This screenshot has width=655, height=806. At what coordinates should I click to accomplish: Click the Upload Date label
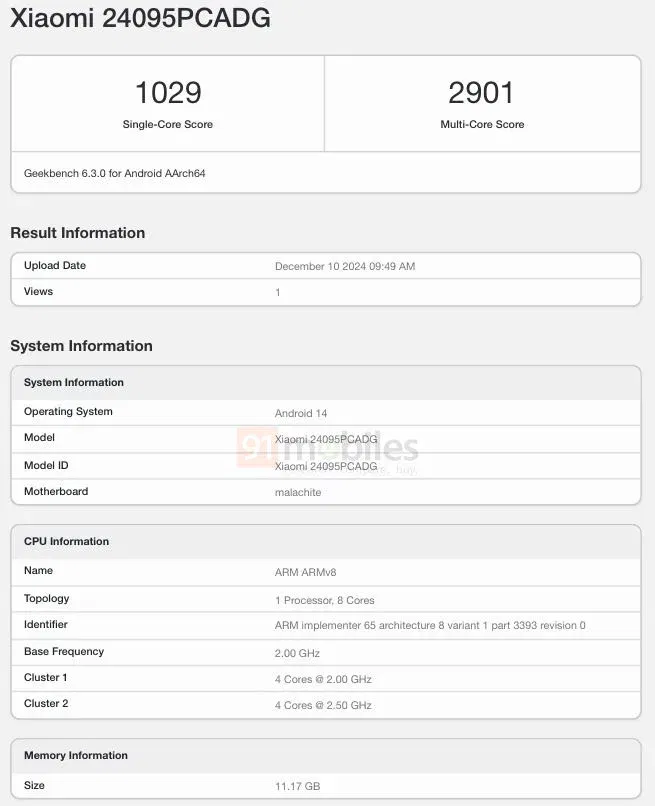(x=55, y=265)
